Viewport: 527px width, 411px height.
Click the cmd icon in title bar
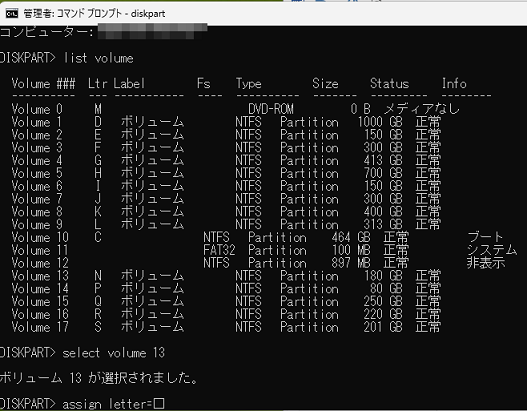click(12, 13)
